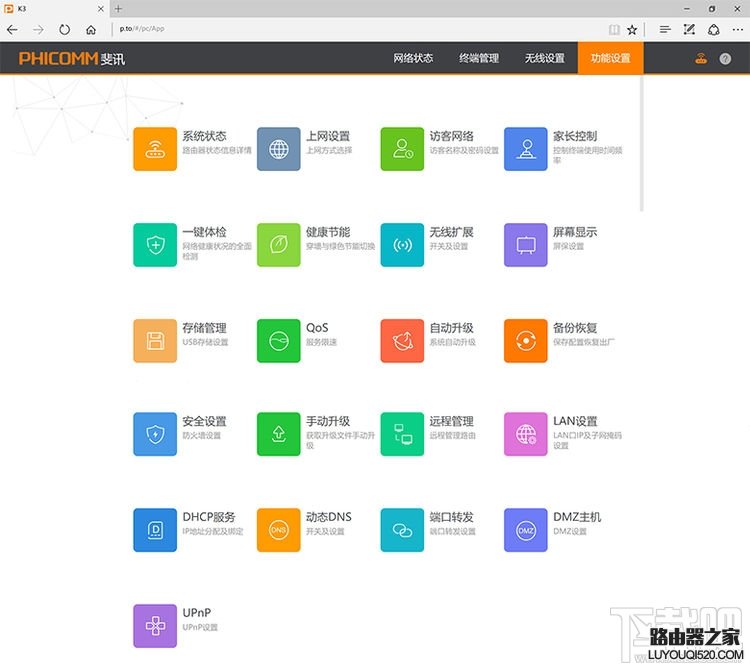Open the 上网设置 globe icon
This screenshot has width=750, height=668.
click(278, 149)
